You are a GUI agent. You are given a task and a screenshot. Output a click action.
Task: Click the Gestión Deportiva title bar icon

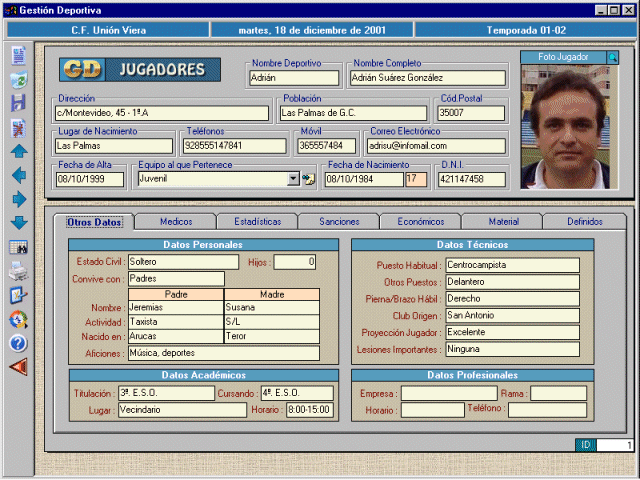10,10
